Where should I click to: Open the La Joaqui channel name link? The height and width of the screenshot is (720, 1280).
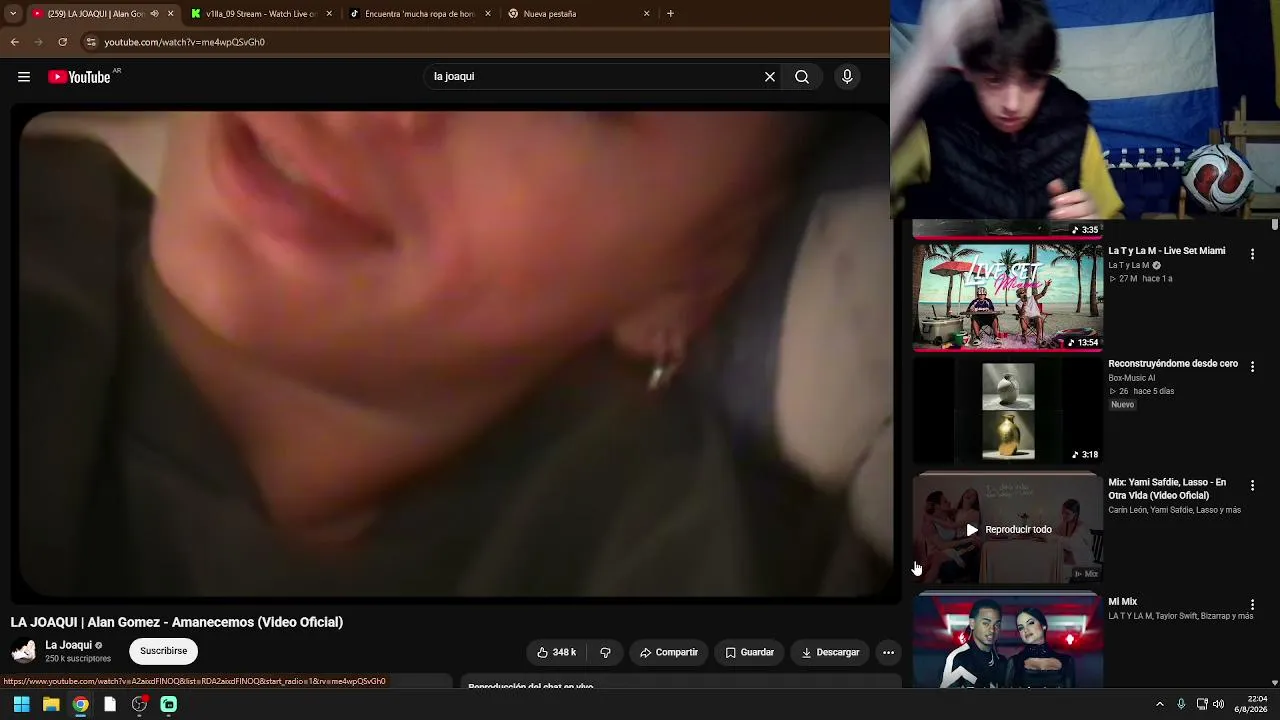click(68, 645)
